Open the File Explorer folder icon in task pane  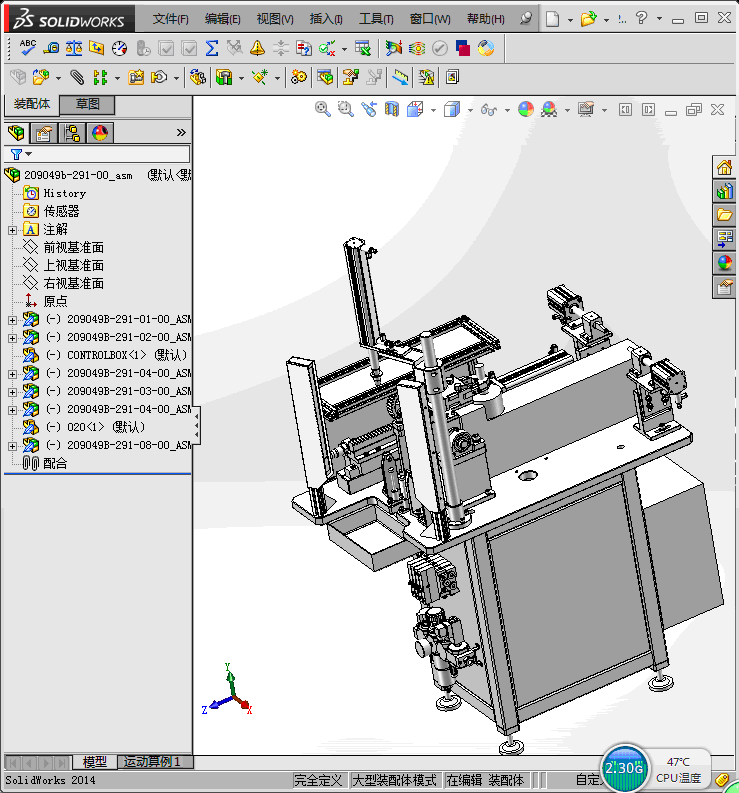724,215
